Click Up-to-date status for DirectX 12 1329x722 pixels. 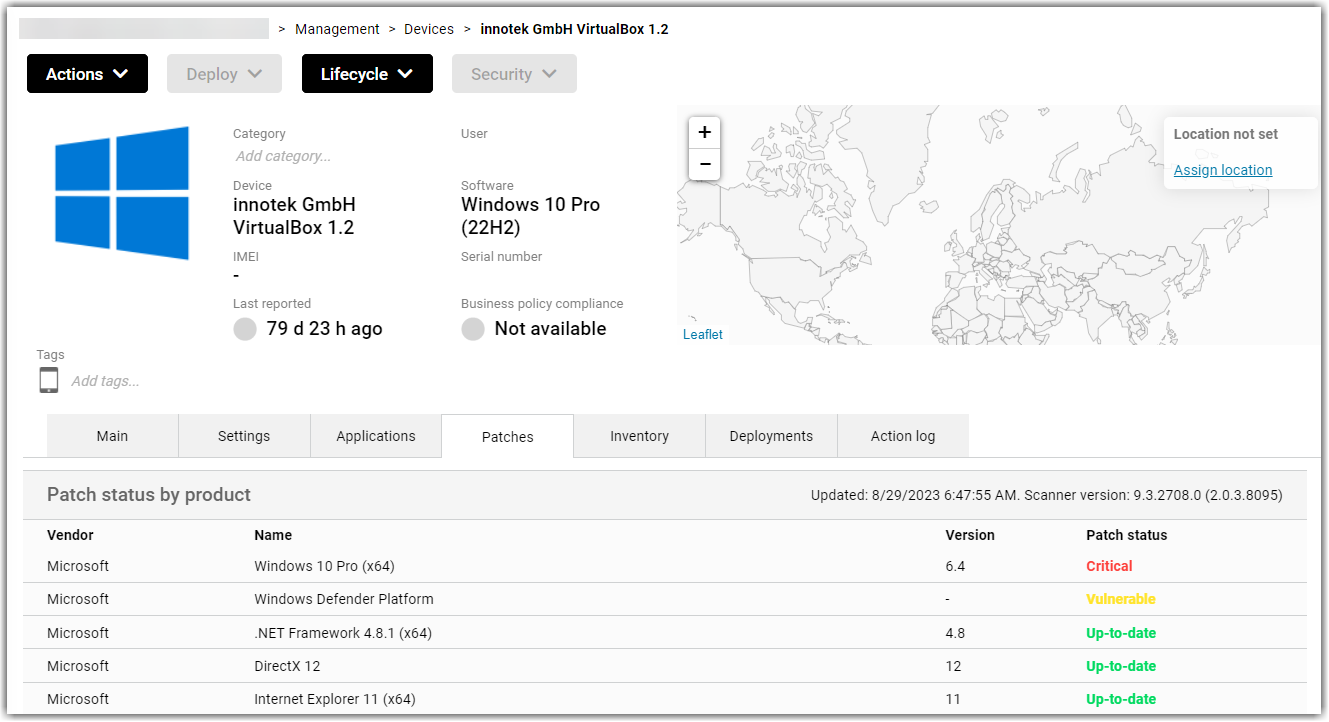click(x=1121, y=666)
